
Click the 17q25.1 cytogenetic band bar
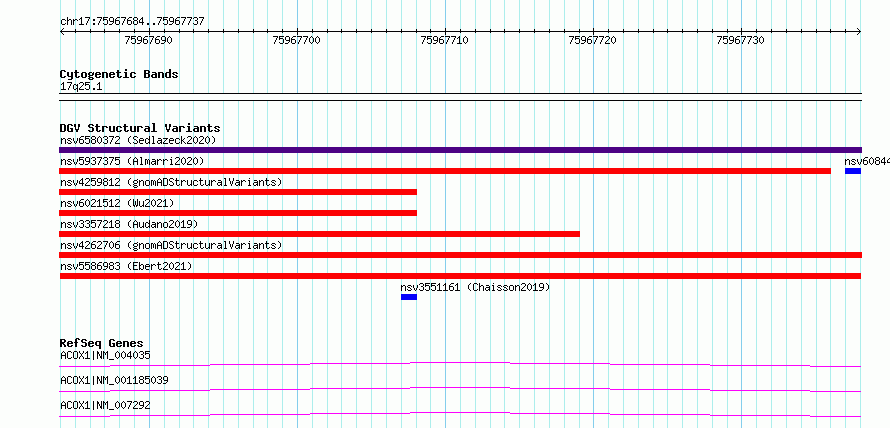pyautogui.click(x=460, y=96)
